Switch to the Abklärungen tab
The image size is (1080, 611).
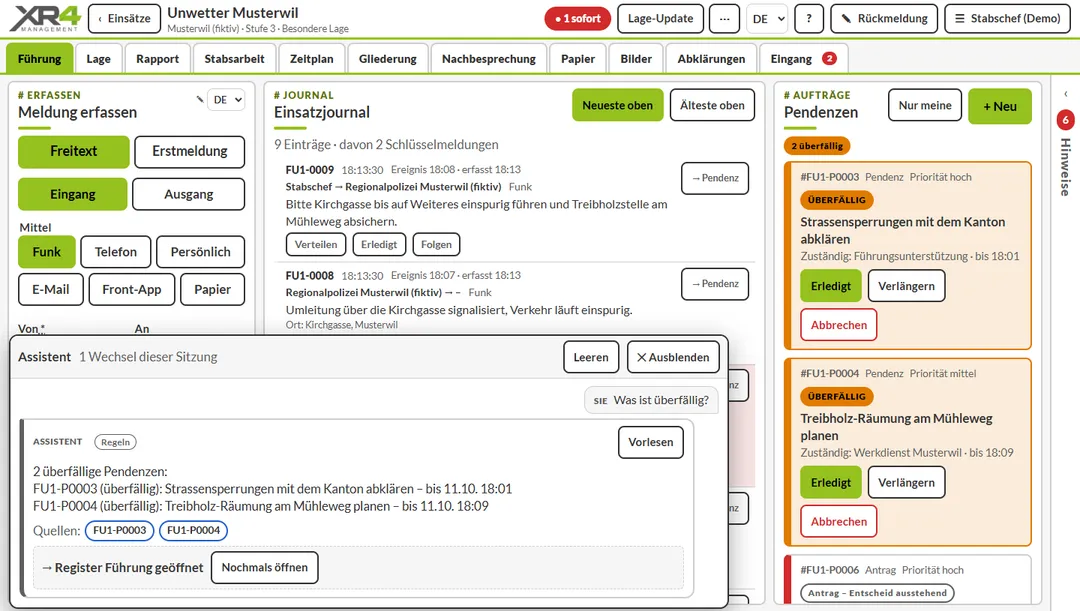click(x=712, y=59)
